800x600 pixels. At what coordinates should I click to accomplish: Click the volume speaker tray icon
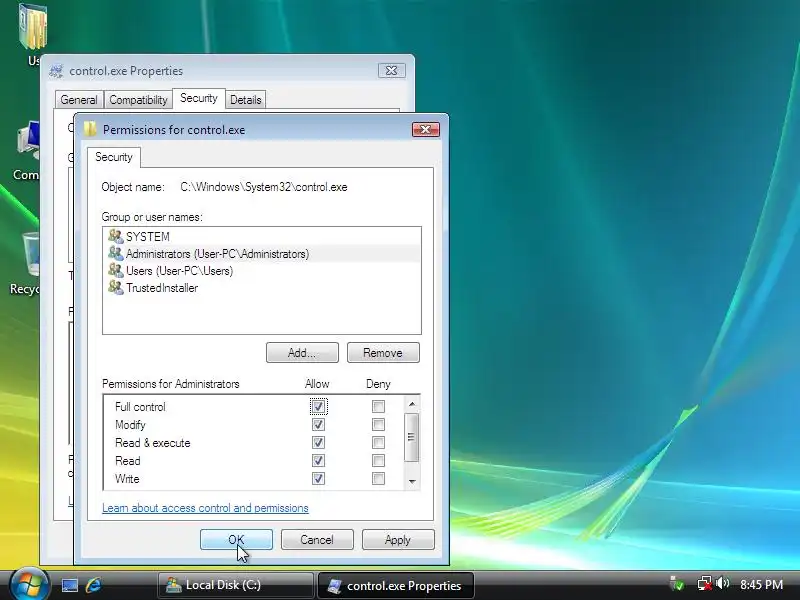tap(722, 584)
